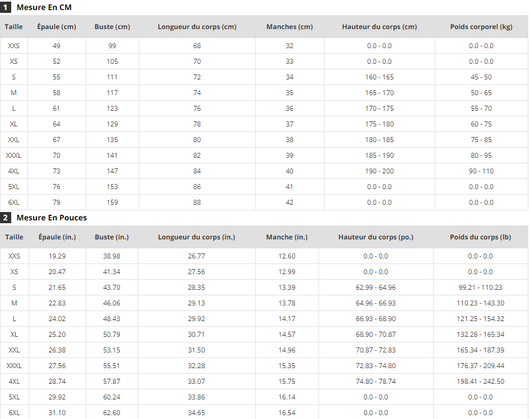Click the Hauteur du corps (po.) header
530x419 pixels.
[x=376, y=237]
